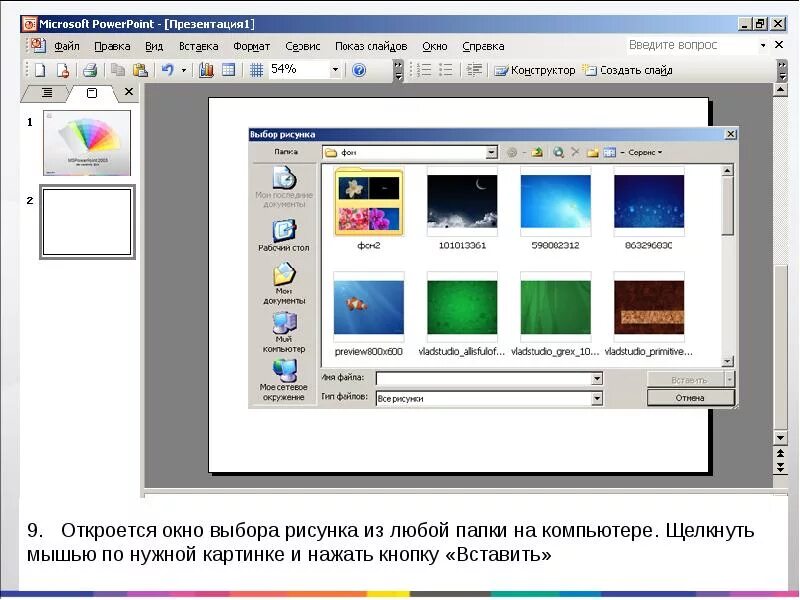The height and width of the screenshot is (600, 800).
Task: Insert a chart using the chart icon
Action: 206,70
